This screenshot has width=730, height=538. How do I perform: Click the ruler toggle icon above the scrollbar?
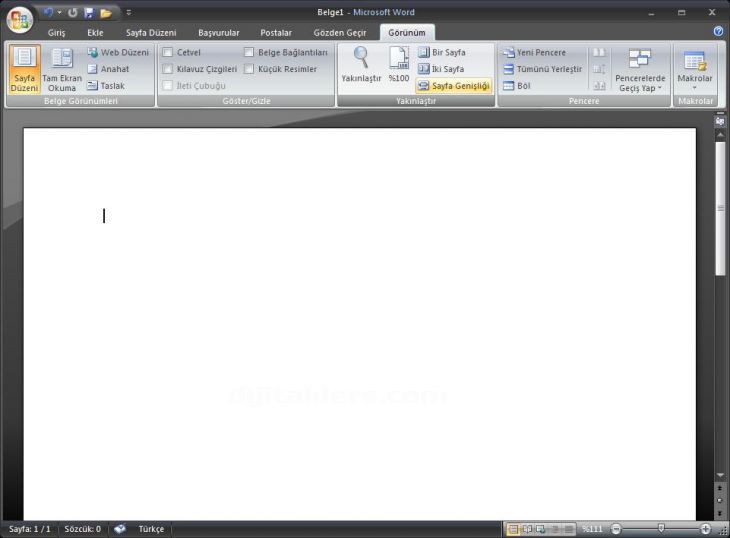pos(721,121)
